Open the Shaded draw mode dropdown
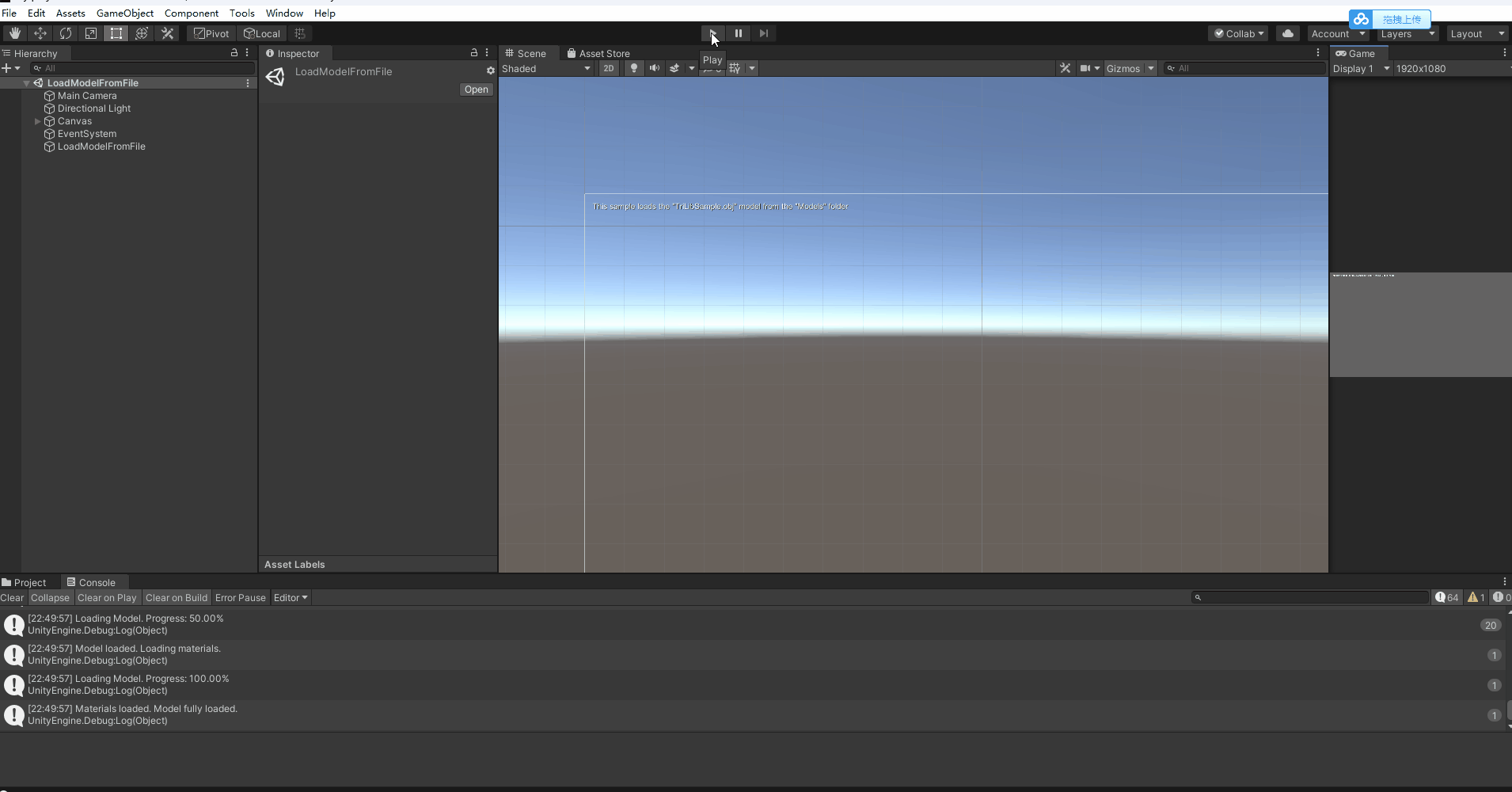 pos(546,68)
